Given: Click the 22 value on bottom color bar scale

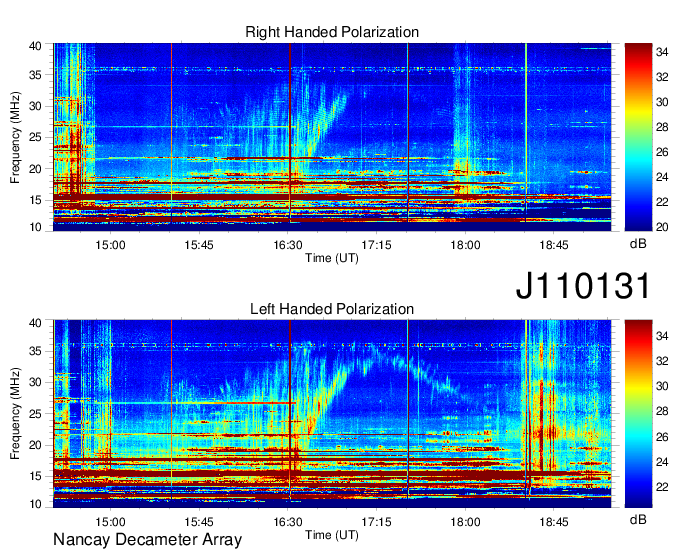Looking at the screenshot, I should (x=662, y=487).
